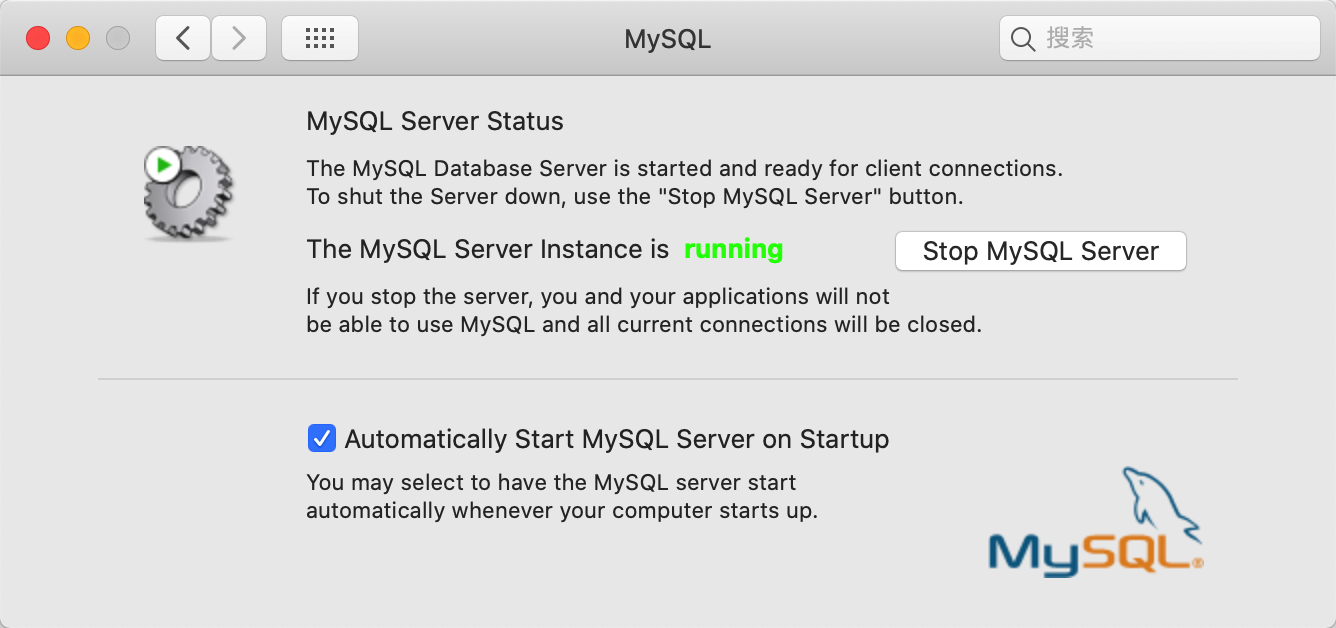Click the 'MySQL Server Status' heading
This screenshot has width=1336, height=628.
click(x=435, y=122)
